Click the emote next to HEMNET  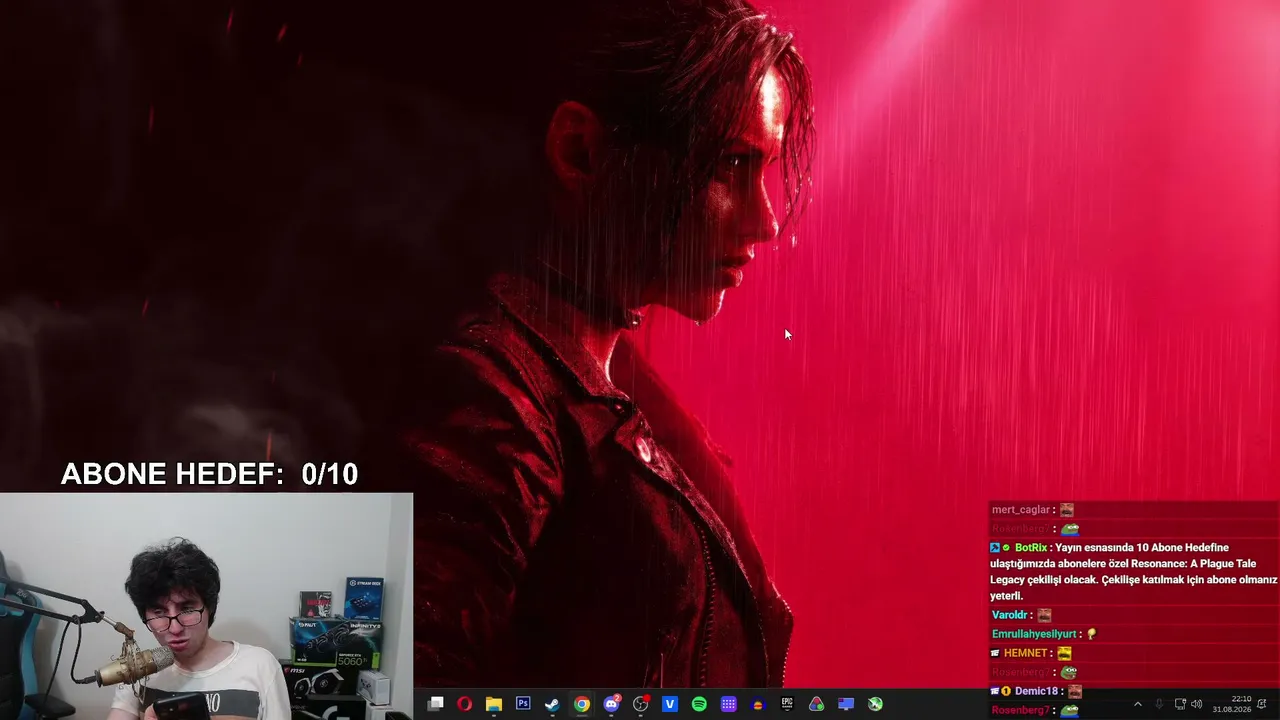[1064, 653]
